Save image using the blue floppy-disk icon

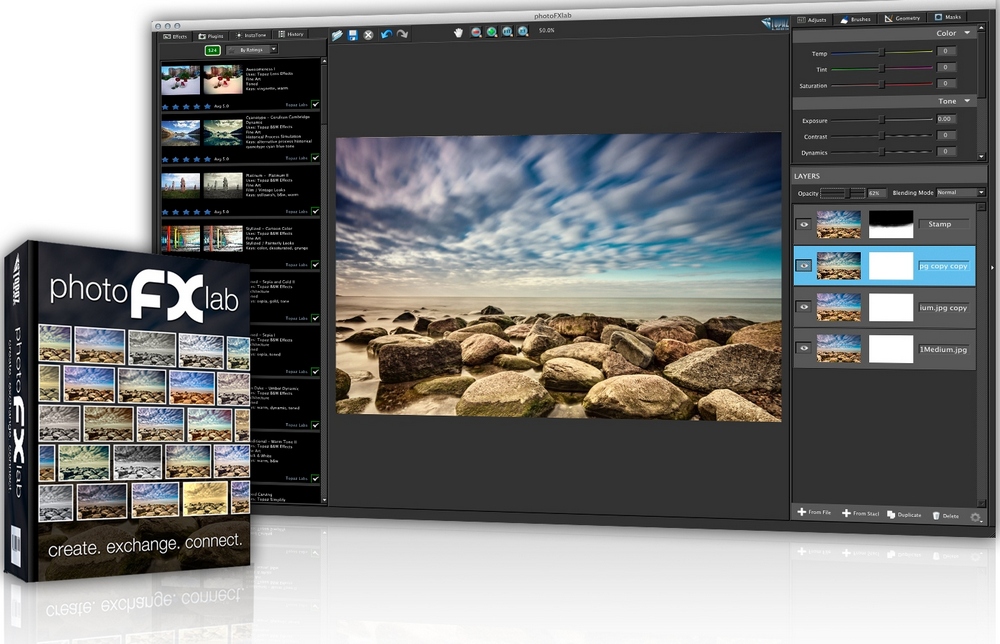pos(353,35)
